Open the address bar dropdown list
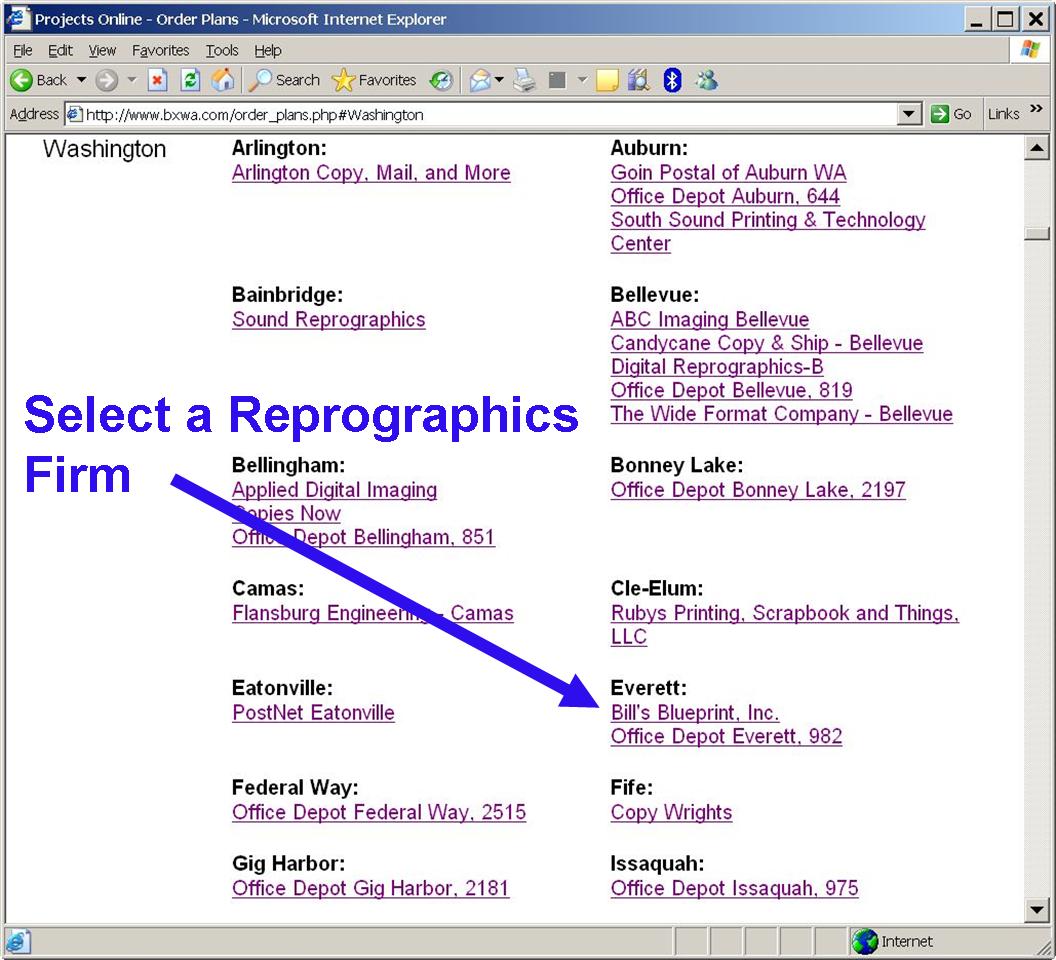 click(909, 115)
